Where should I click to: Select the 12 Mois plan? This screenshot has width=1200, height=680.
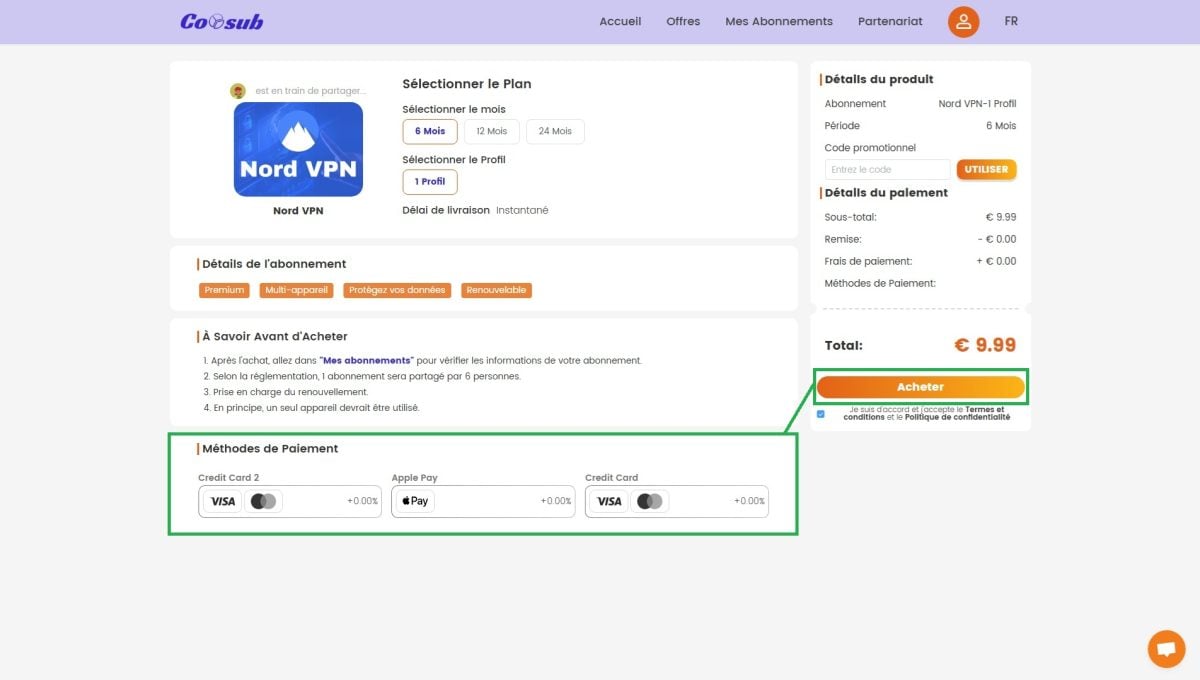pyautogui.click(x=491, y=131)
